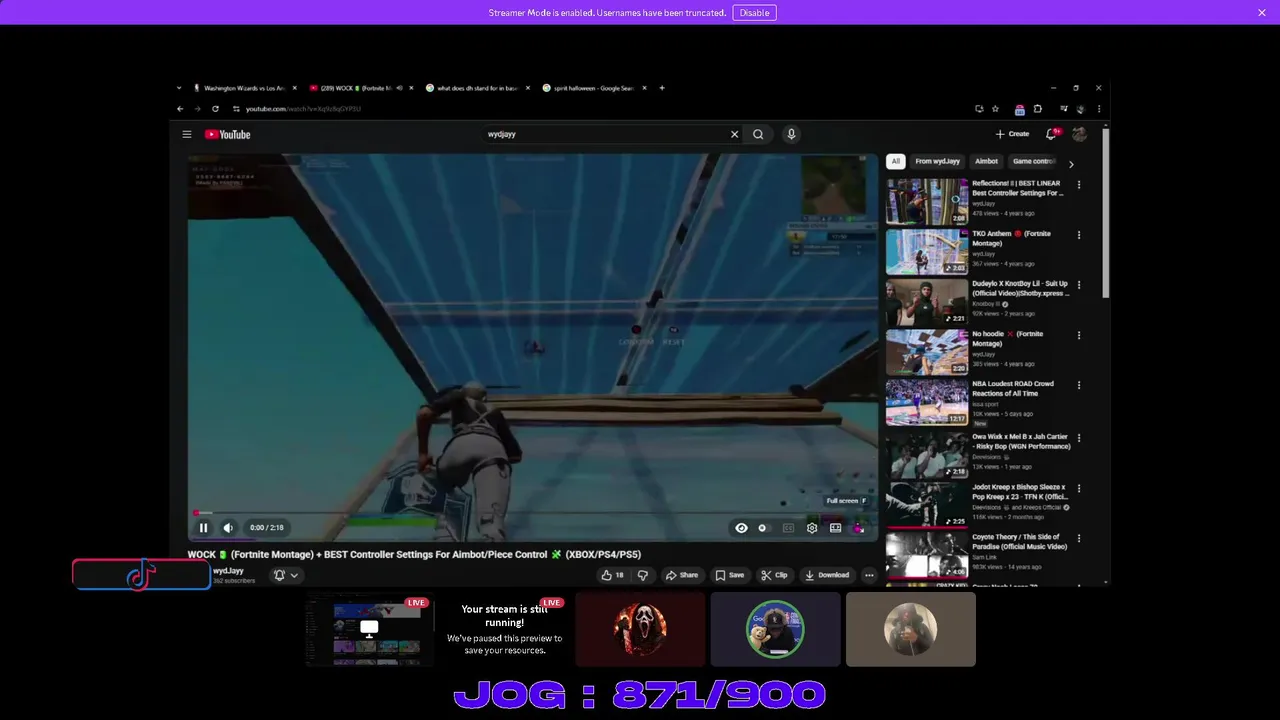Open options menu for No hoodie video

[1078, 335]
